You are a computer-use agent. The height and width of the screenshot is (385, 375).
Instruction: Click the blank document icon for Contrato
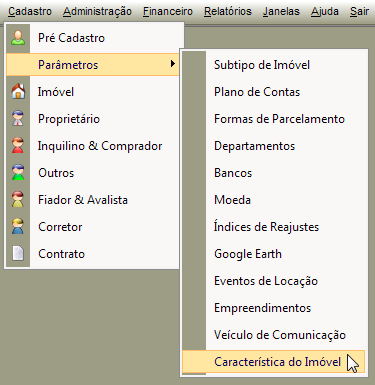point(18,254)
